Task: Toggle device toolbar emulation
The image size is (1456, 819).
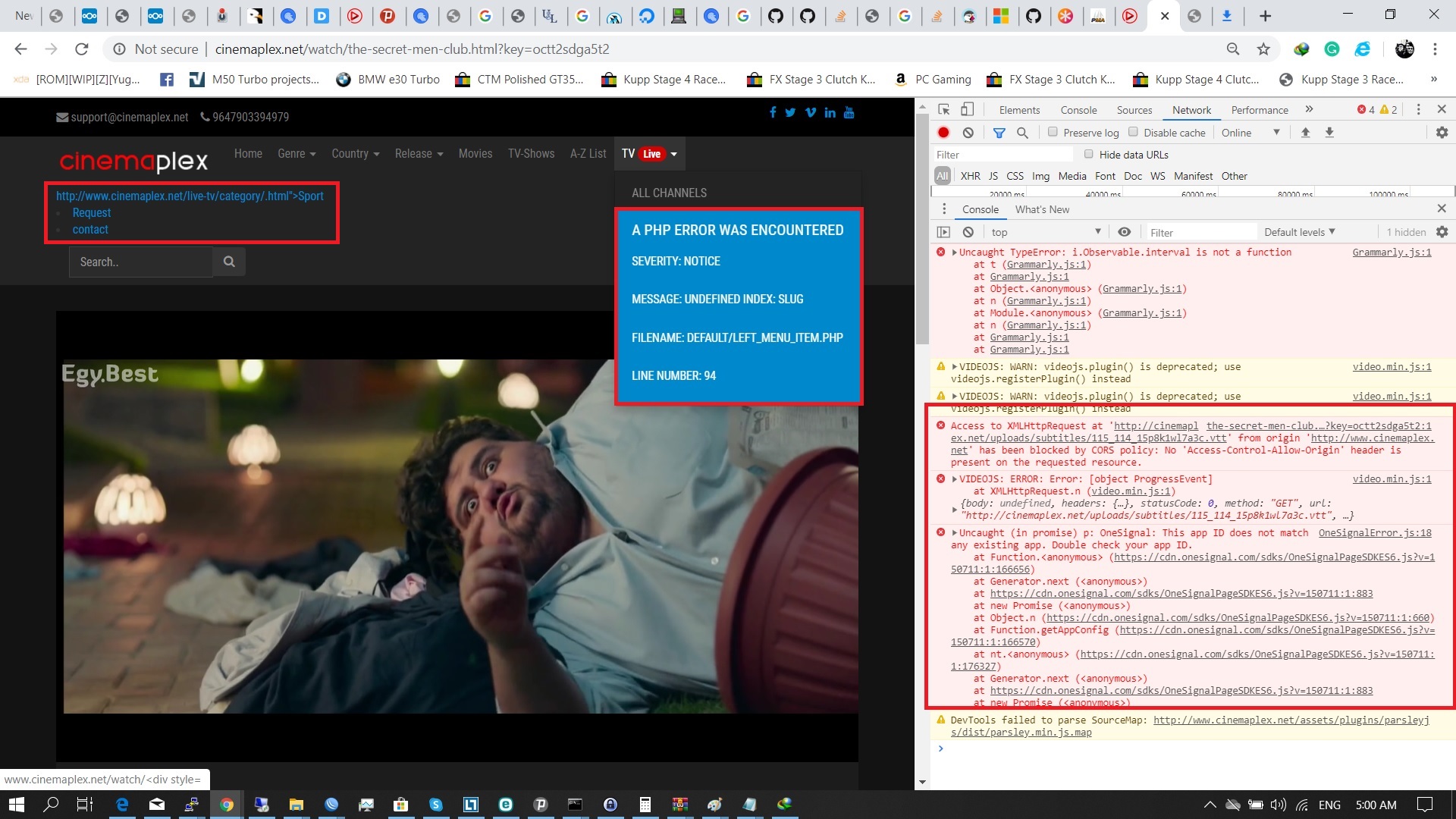Action: coord(968,110)
